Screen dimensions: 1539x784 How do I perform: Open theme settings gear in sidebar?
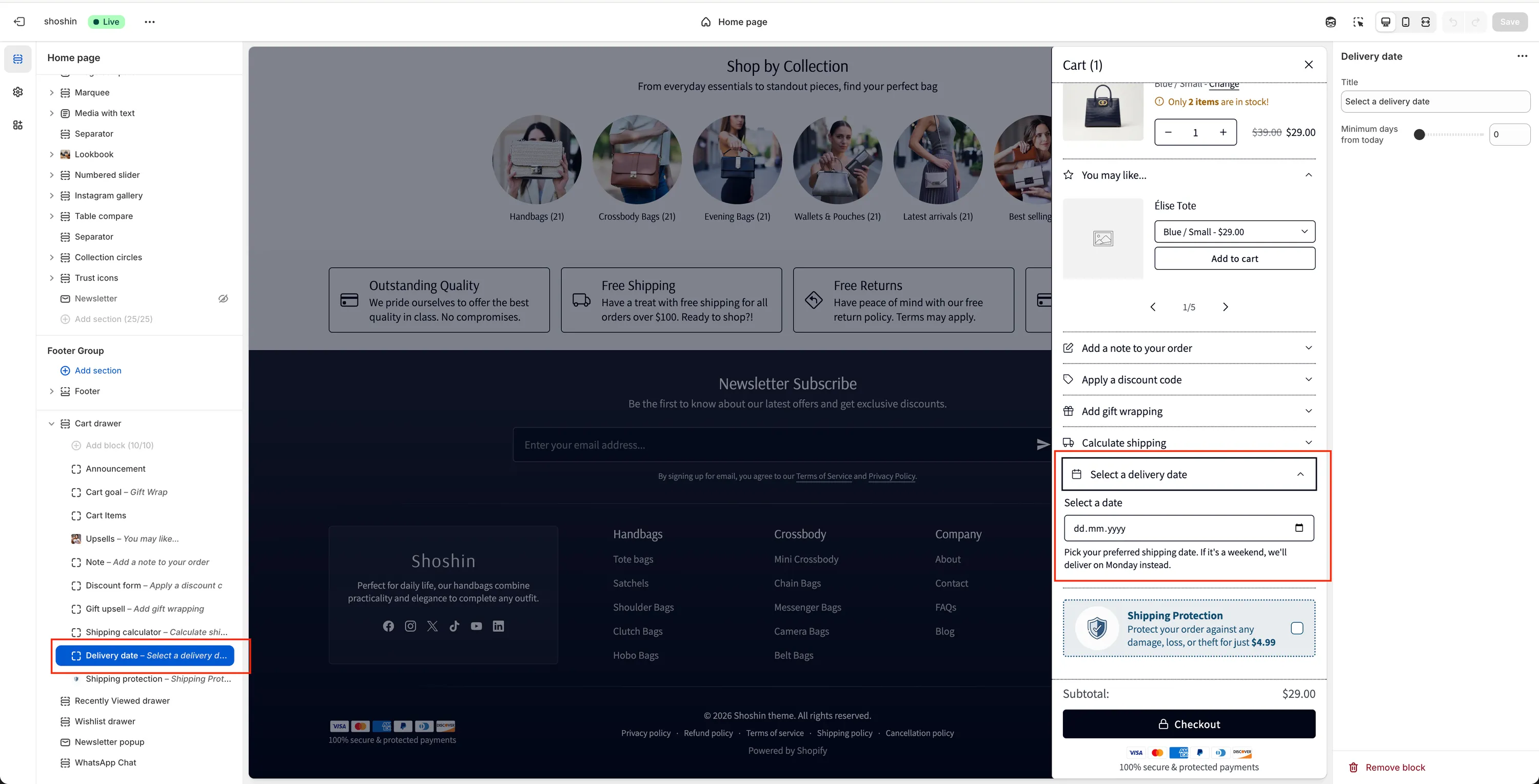[x=18, y=92]
